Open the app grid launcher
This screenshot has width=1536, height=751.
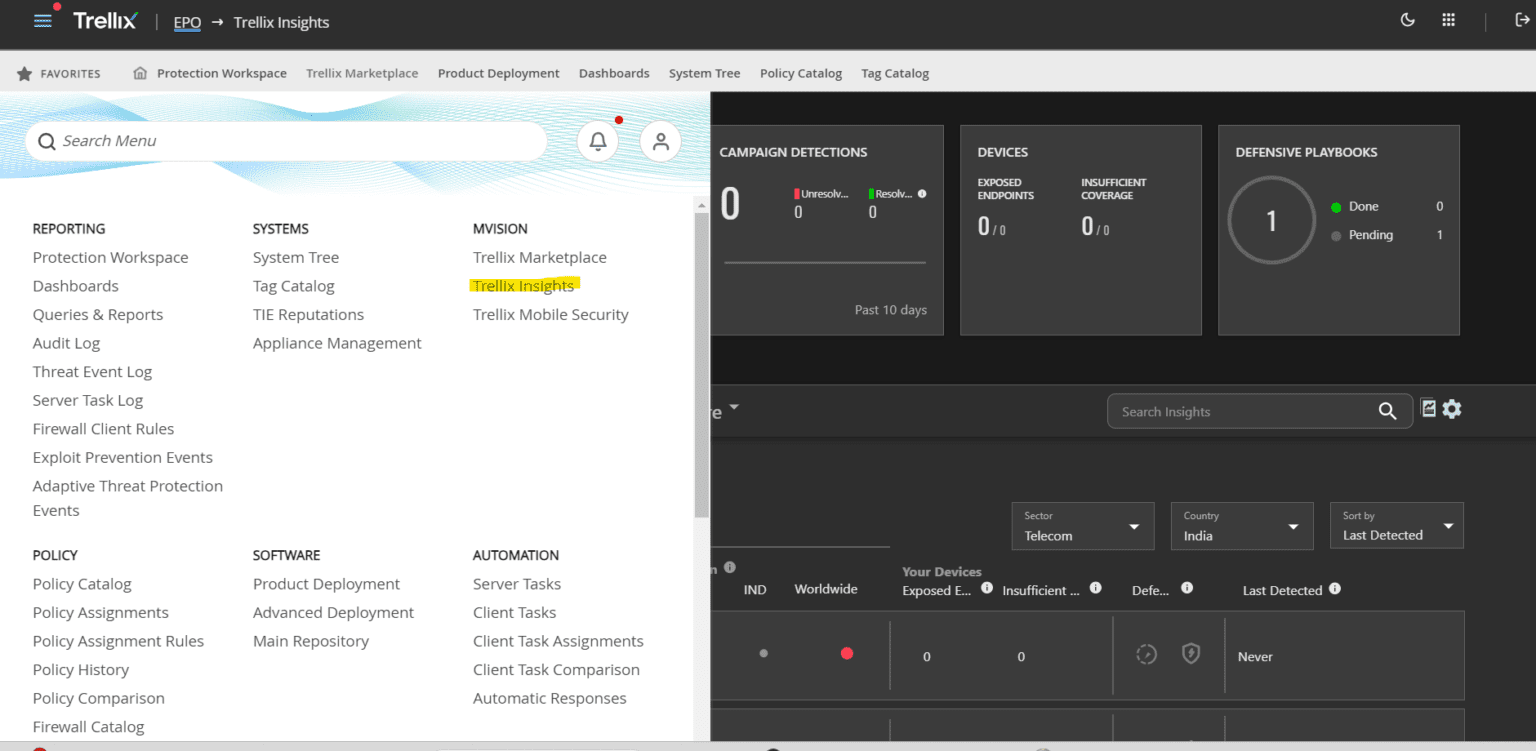pyautogui.click(x=1448, y=20)
